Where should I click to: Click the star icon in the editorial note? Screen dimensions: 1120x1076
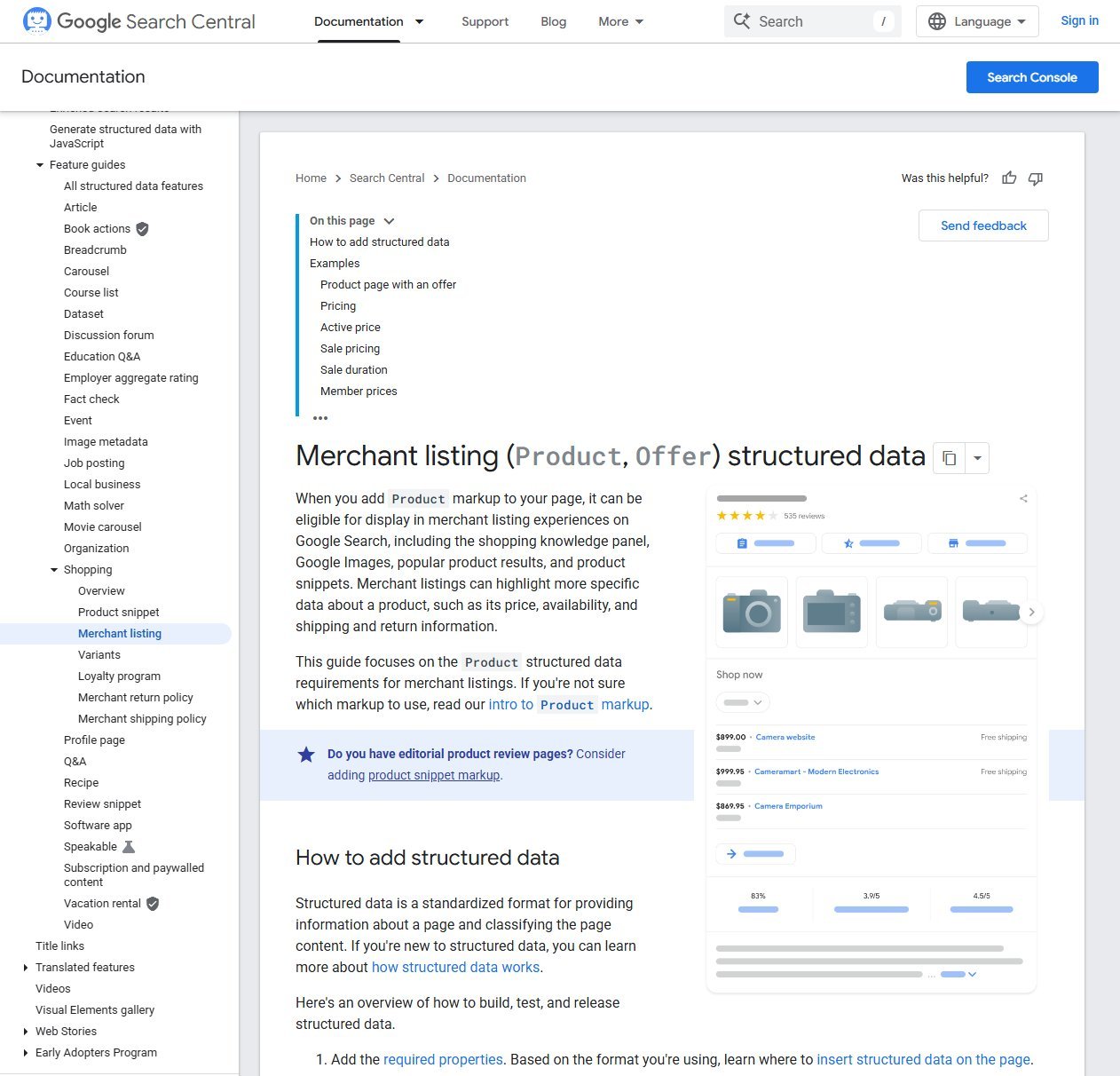coord(306,755)
